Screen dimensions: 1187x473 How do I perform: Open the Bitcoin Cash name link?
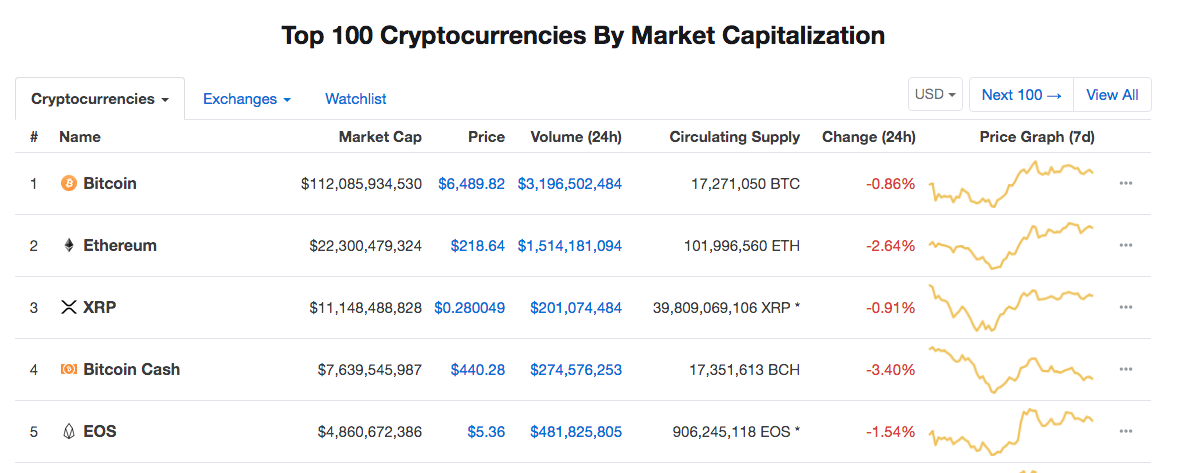[132, 369]
